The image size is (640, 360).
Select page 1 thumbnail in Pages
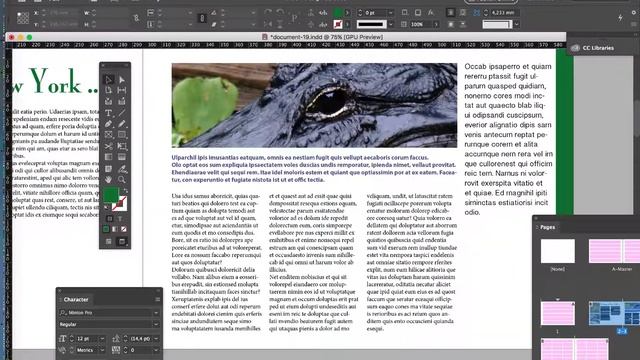558,313
